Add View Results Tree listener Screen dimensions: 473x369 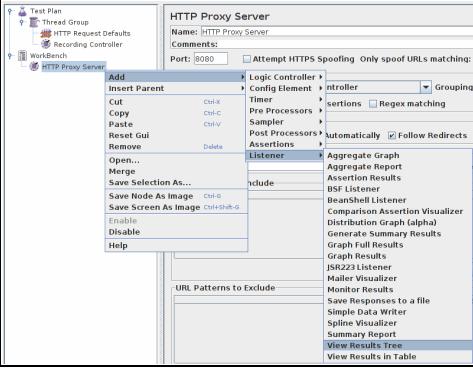click(398, 345)
